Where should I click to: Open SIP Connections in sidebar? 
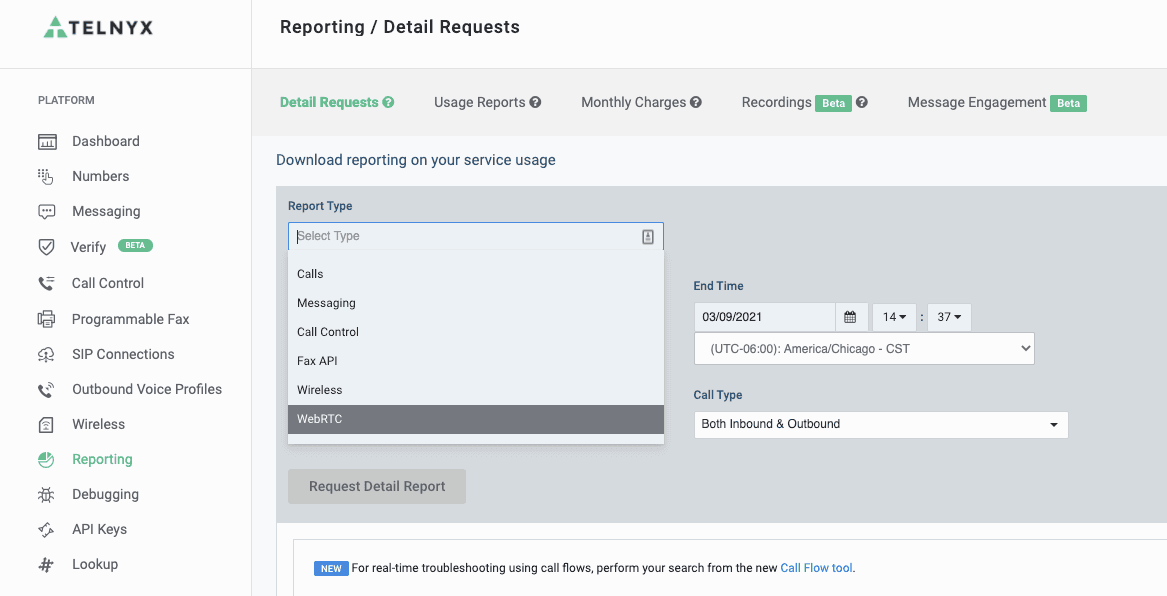[x=123, y=354]
